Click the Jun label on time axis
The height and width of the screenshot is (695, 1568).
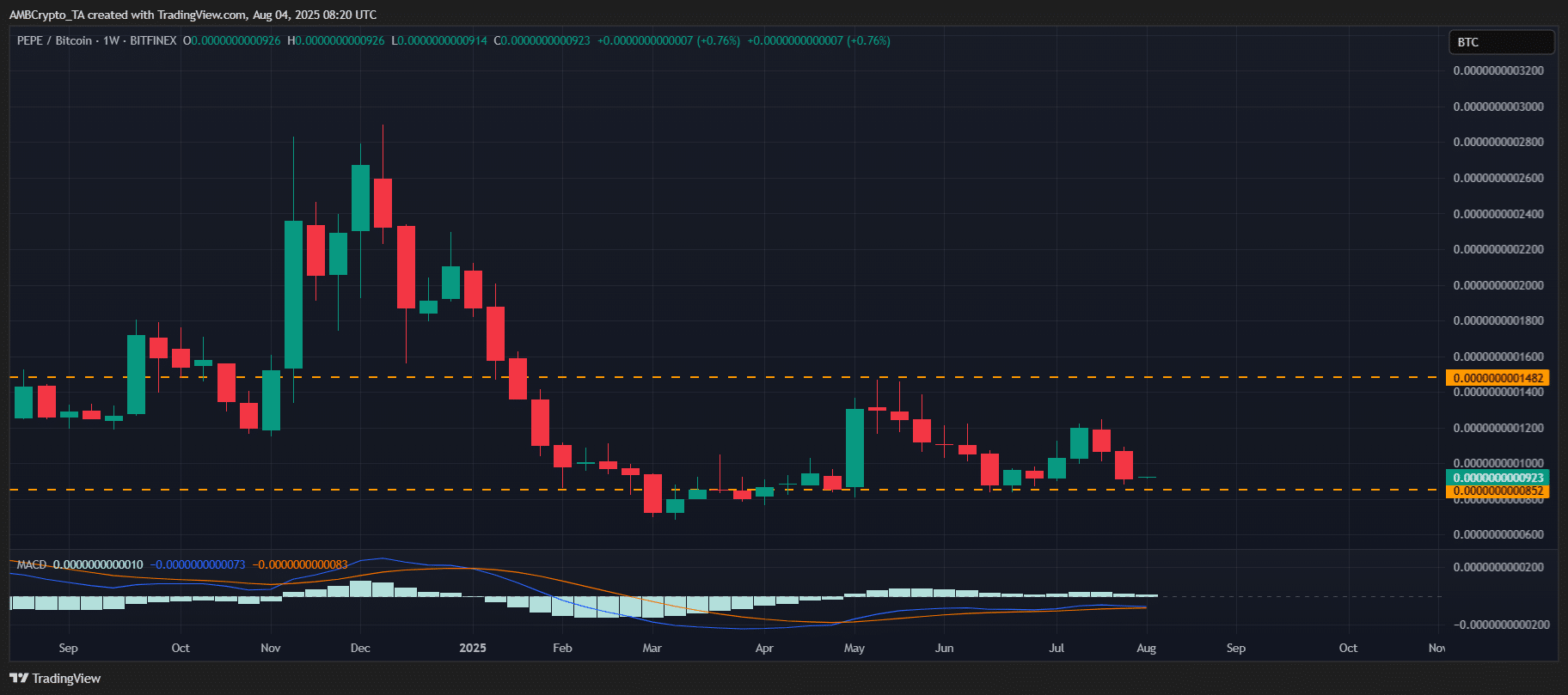click(x=945, y=648)
